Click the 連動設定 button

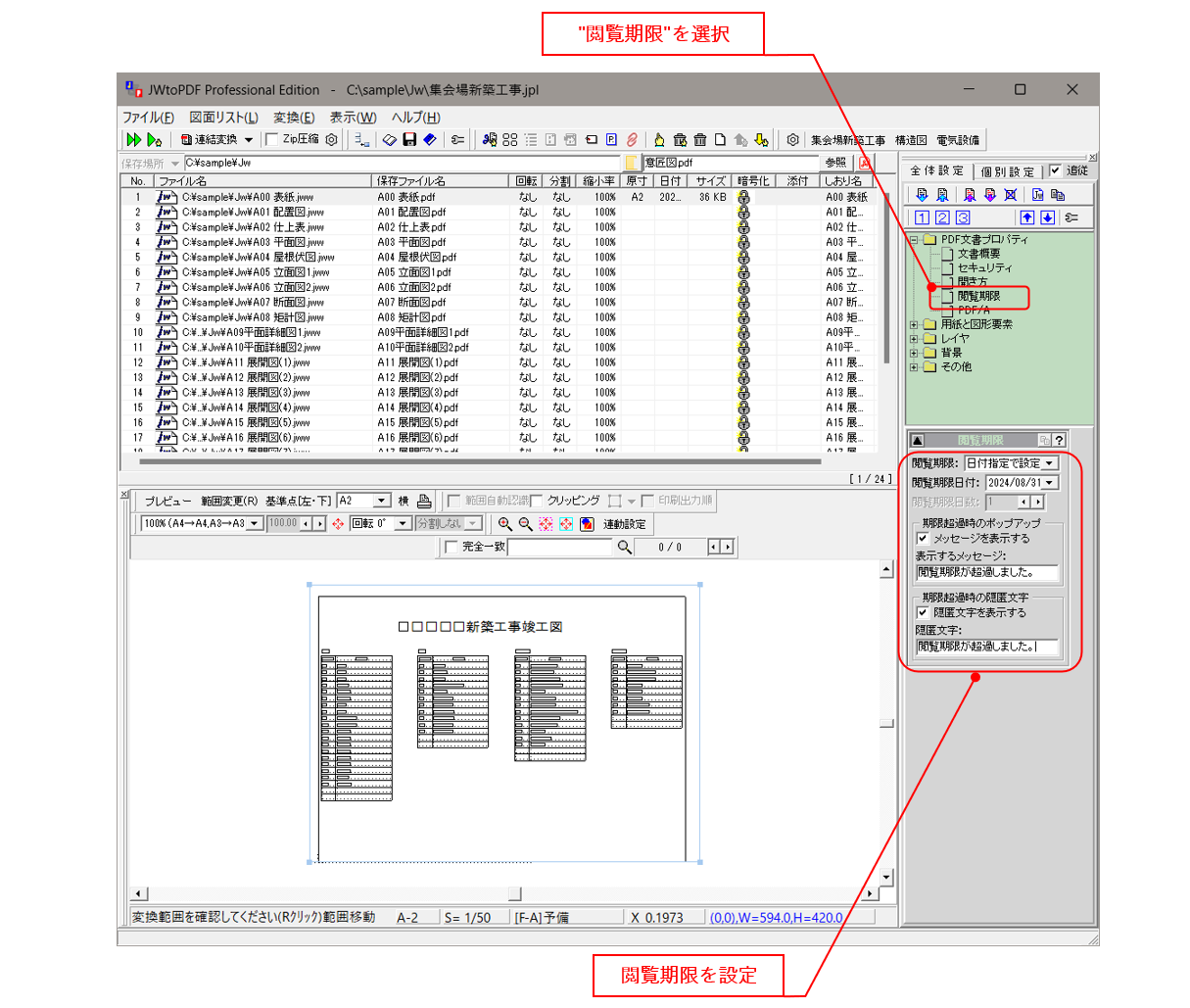[624, 524]
